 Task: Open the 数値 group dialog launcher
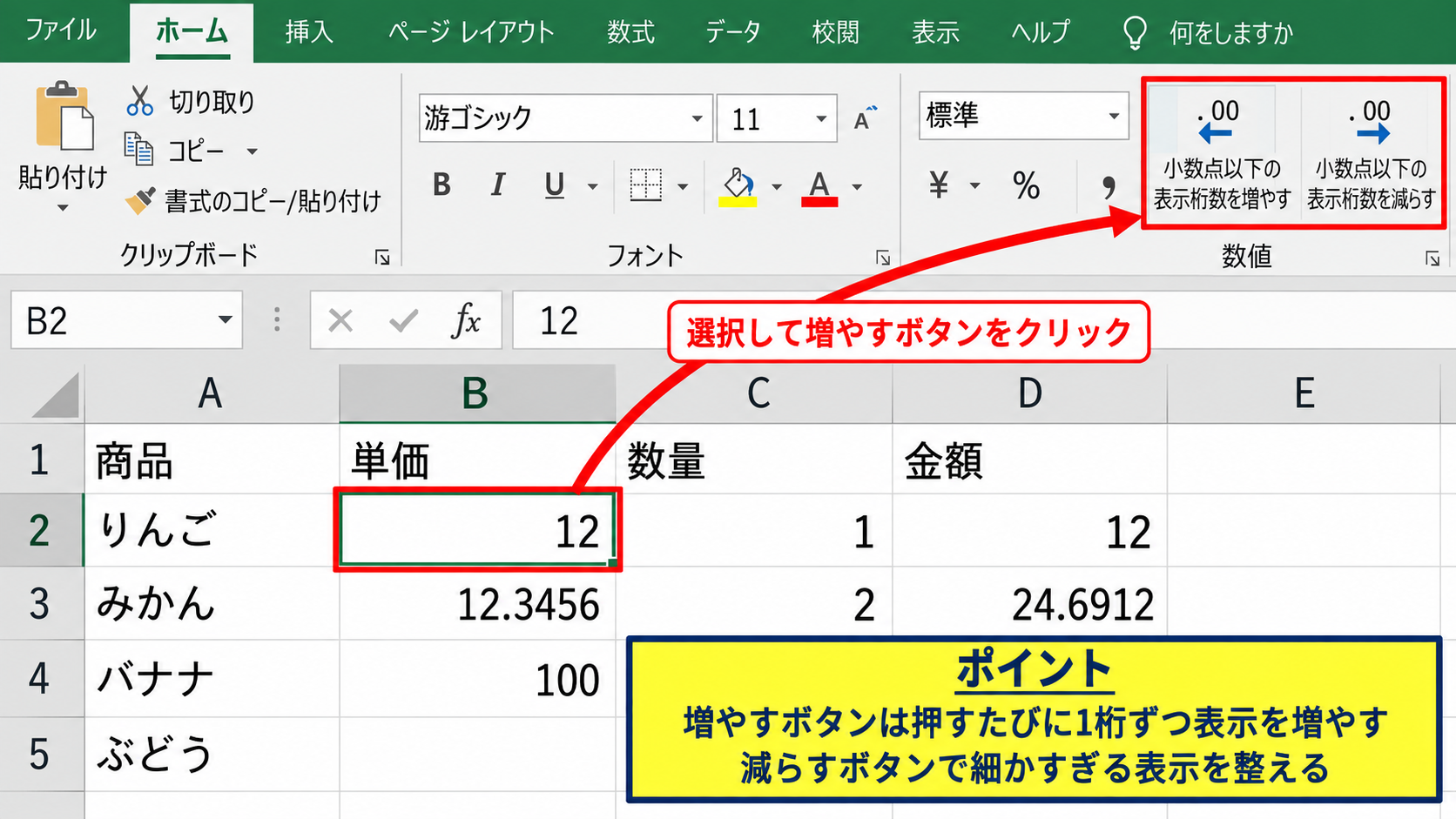click(x=1432, y=258)
